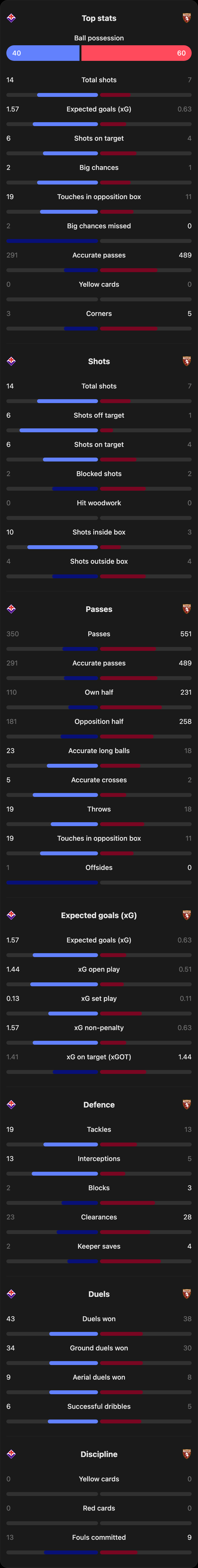Click the purple home crest beside Top stats

click(x=11, y=18)
